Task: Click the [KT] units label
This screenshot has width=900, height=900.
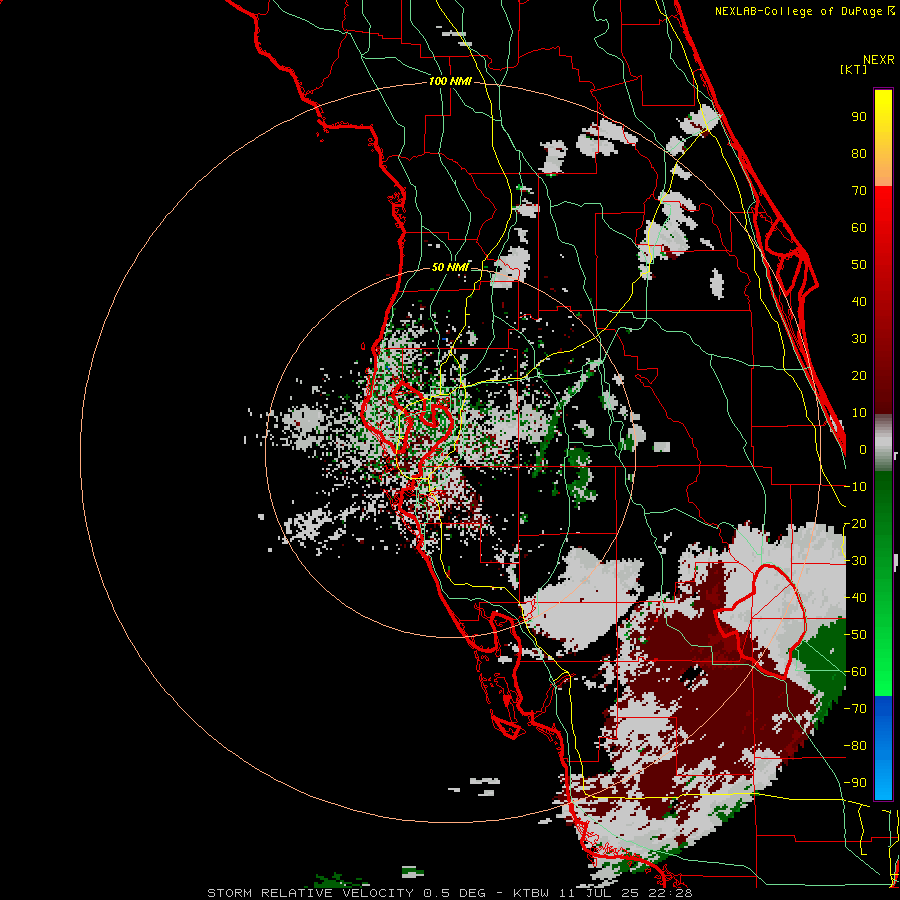Action: click(853, 69)
